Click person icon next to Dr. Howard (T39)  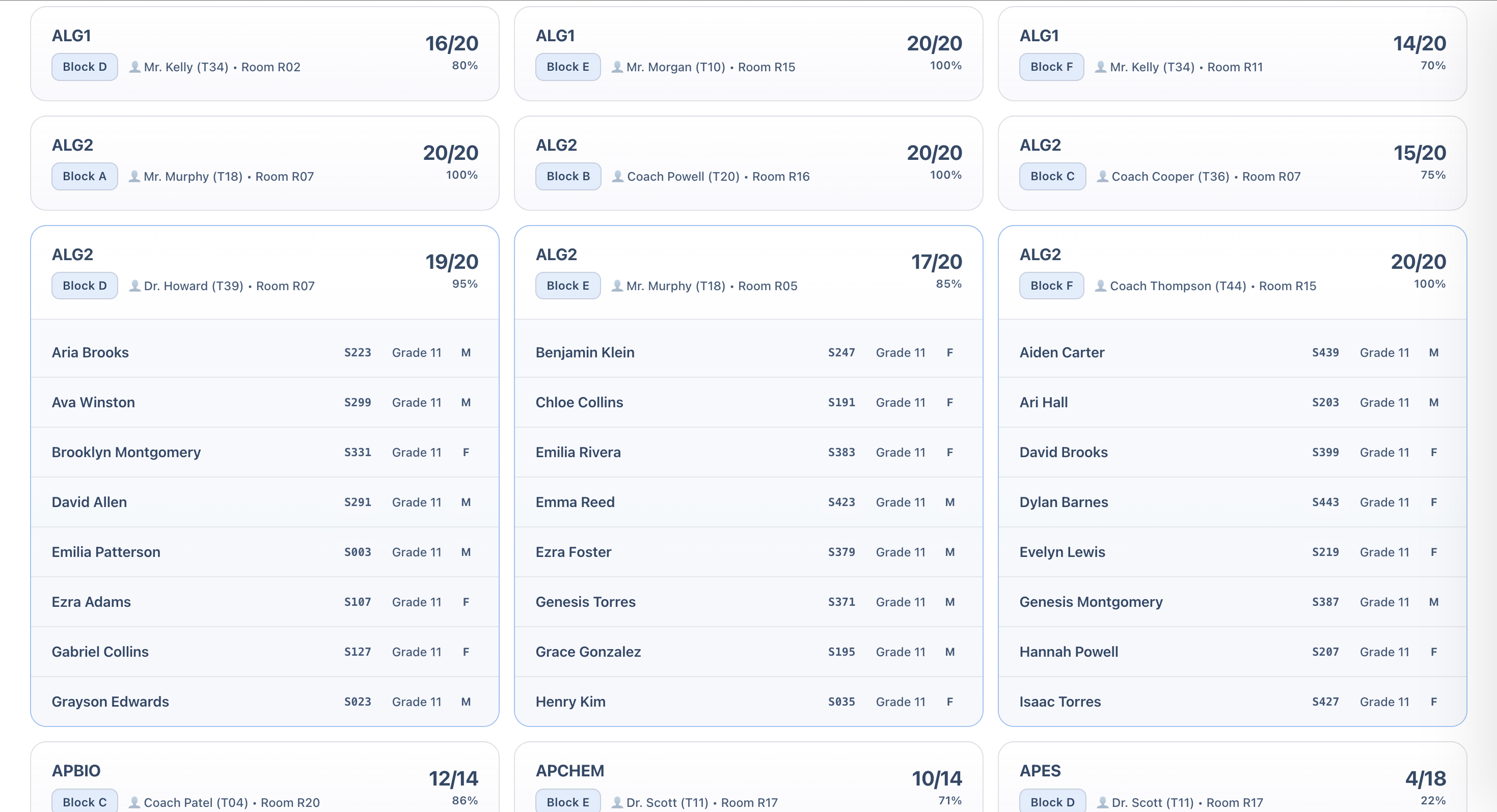point(134,286)
